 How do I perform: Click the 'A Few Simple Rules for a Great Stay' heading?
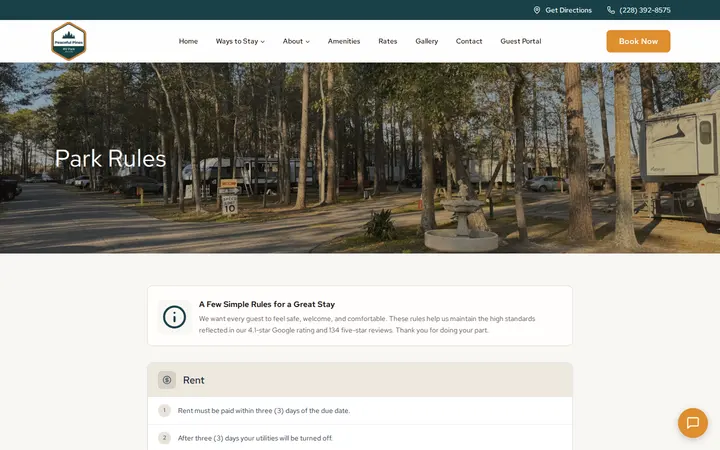[267, 304]
